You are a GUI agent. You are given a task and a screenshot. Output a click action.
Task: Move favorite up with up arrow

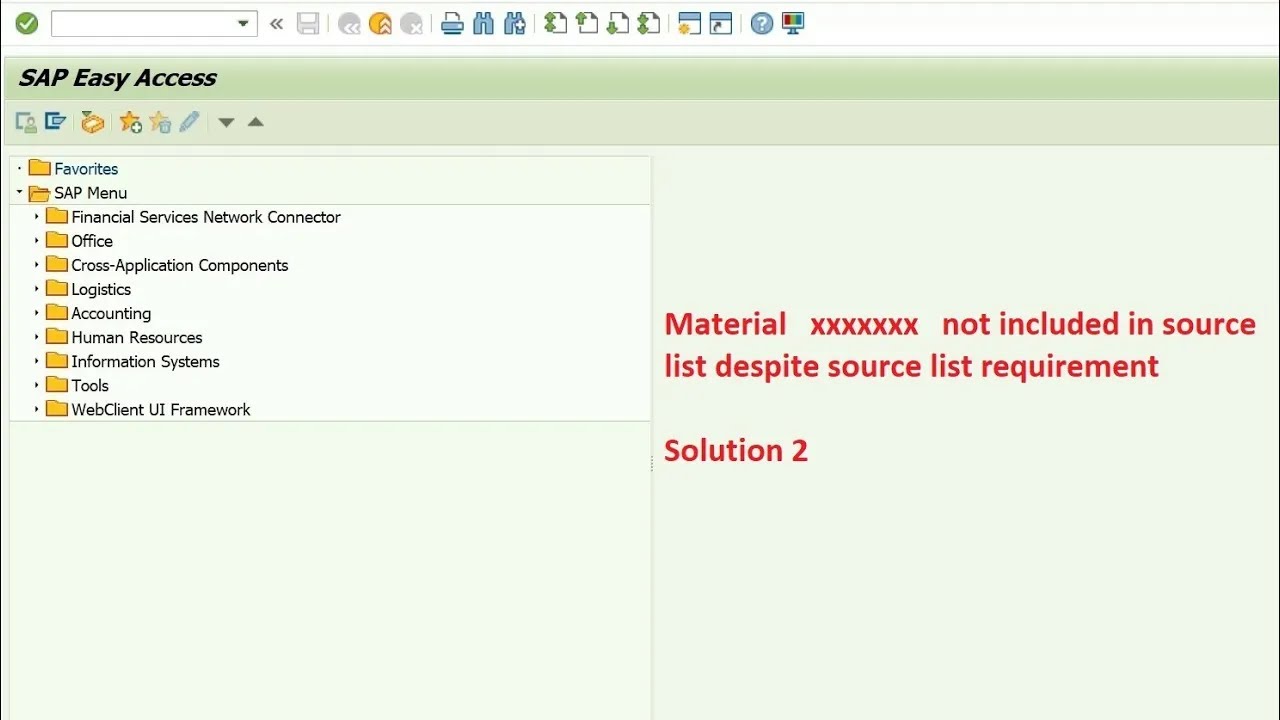pyautogui.click(x=256, y=122)
